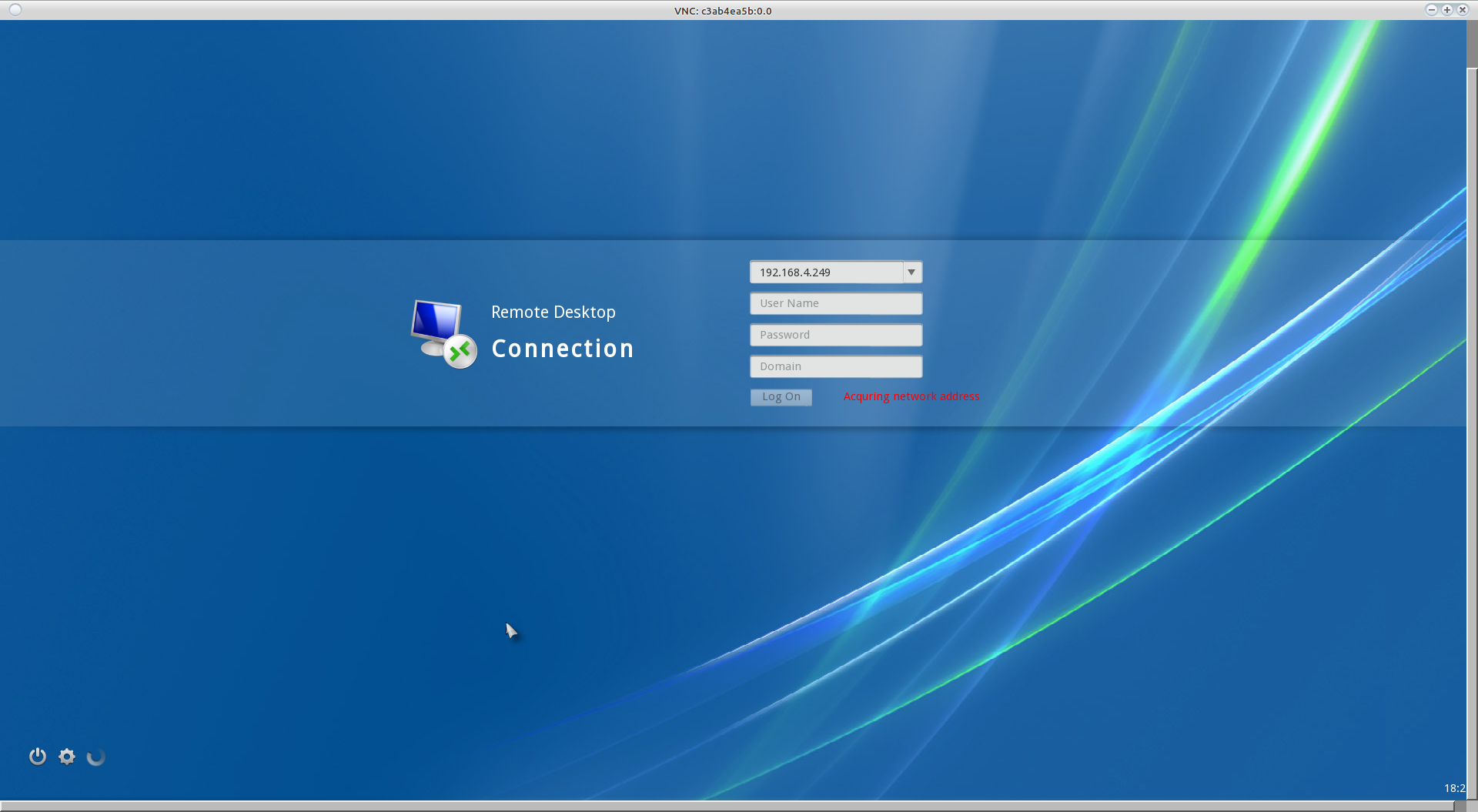Click the power shutdown icon

click(38, 757)
